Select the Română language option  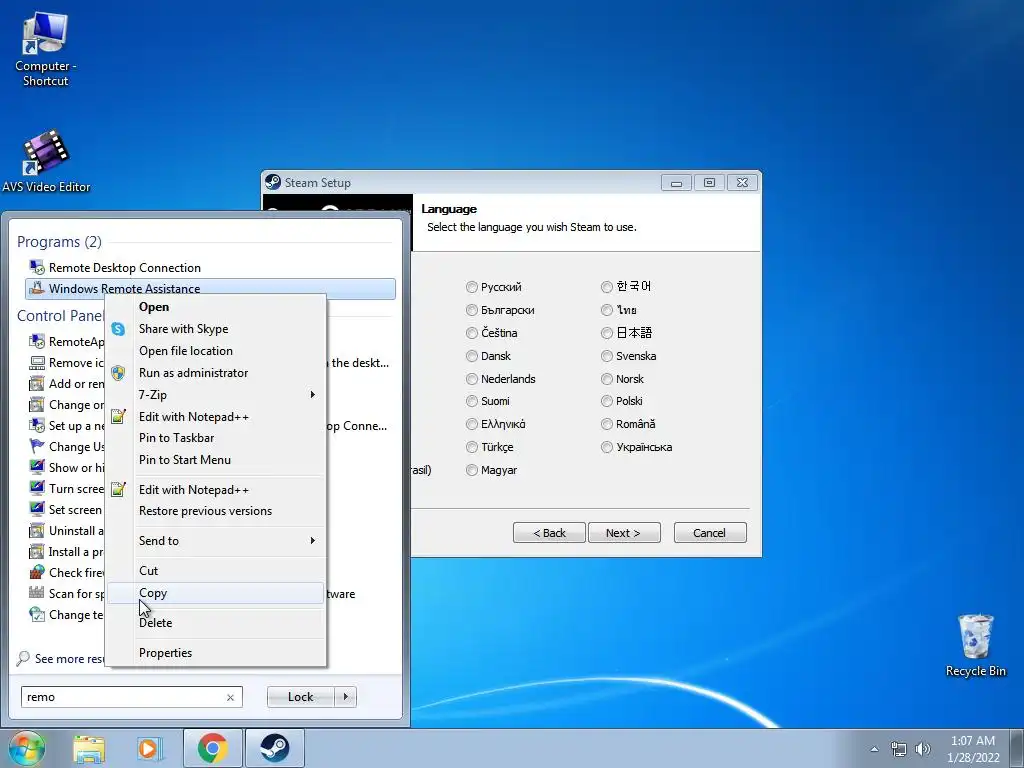[628, 424]
